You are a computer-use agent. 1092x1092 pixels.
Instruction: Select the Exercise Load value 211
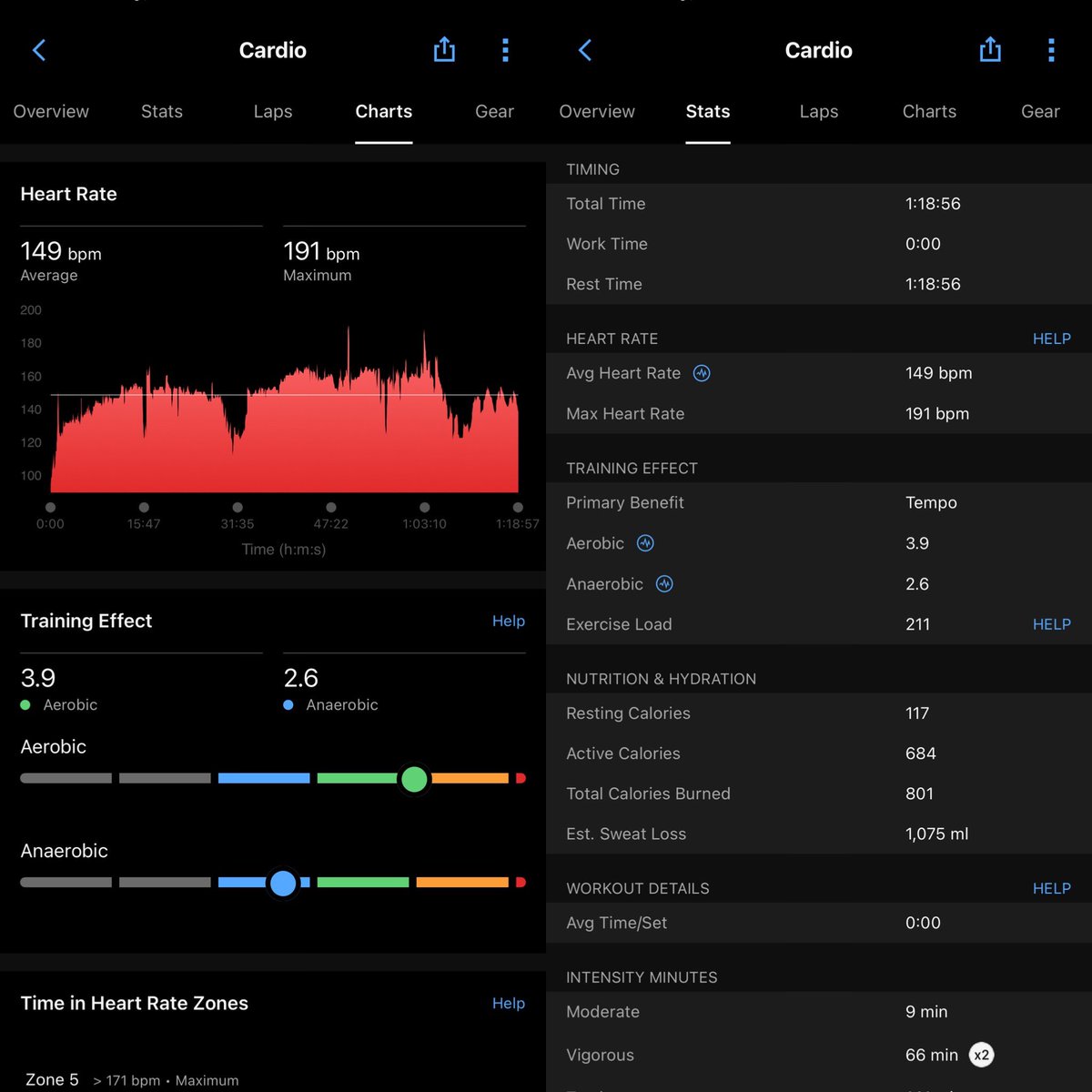917,624
